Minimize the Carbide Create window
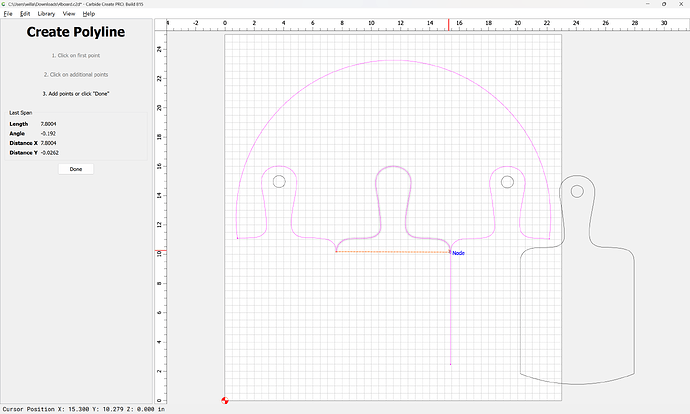 pos(648,4)
